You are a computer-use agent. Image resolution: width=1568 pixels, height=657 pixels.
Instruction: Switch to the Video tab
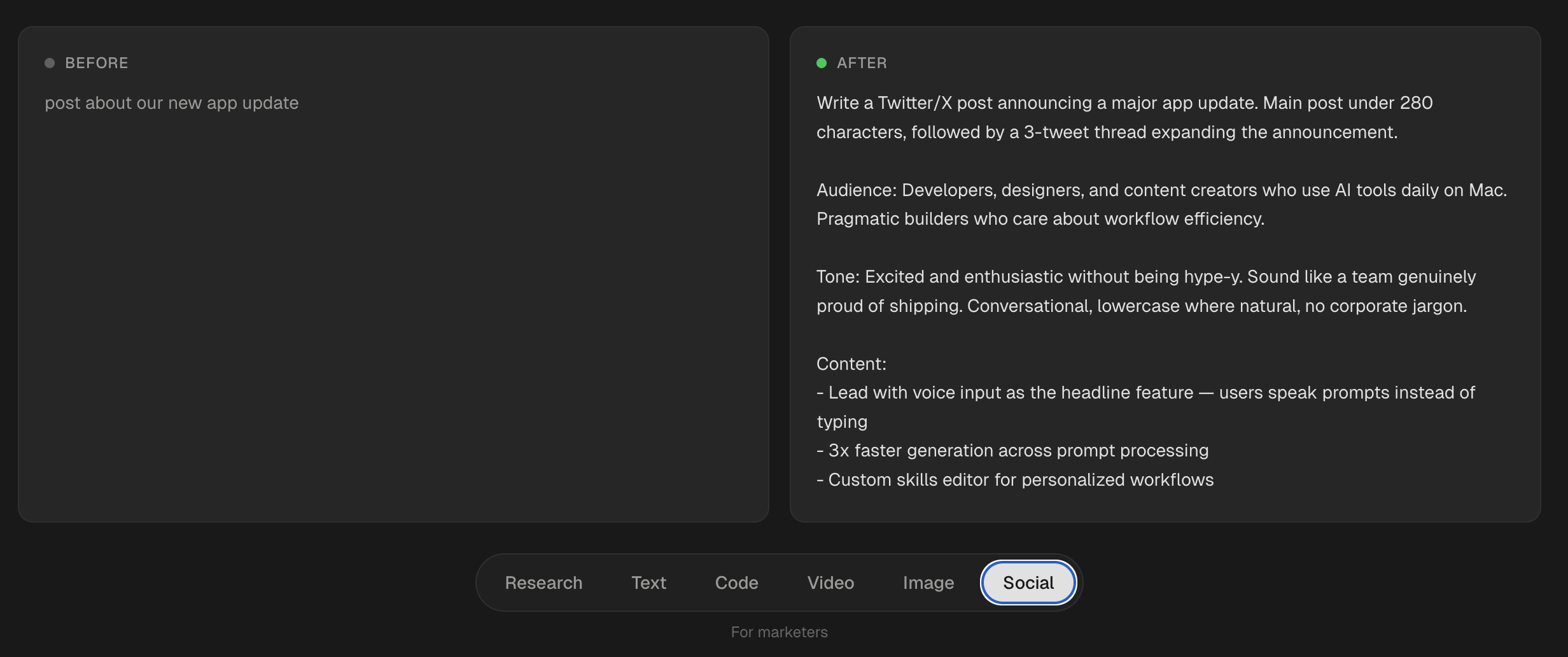tap(830, 583)
